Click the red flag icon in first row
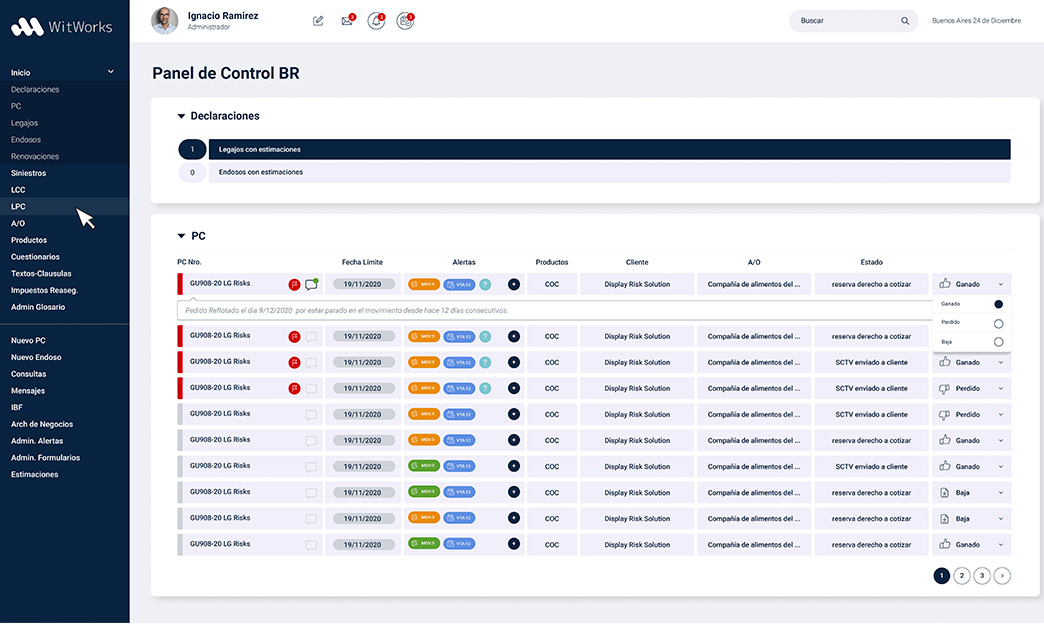Viewport: 1044px width, 624px height. [295, 284]
